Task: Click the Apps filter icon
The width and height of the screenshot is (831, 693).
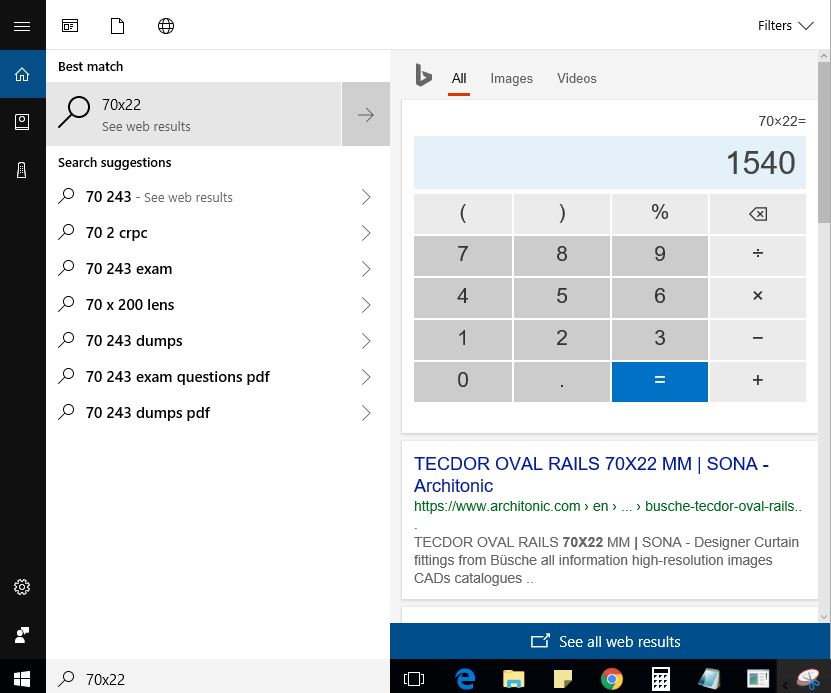Action: pos(70,26)
